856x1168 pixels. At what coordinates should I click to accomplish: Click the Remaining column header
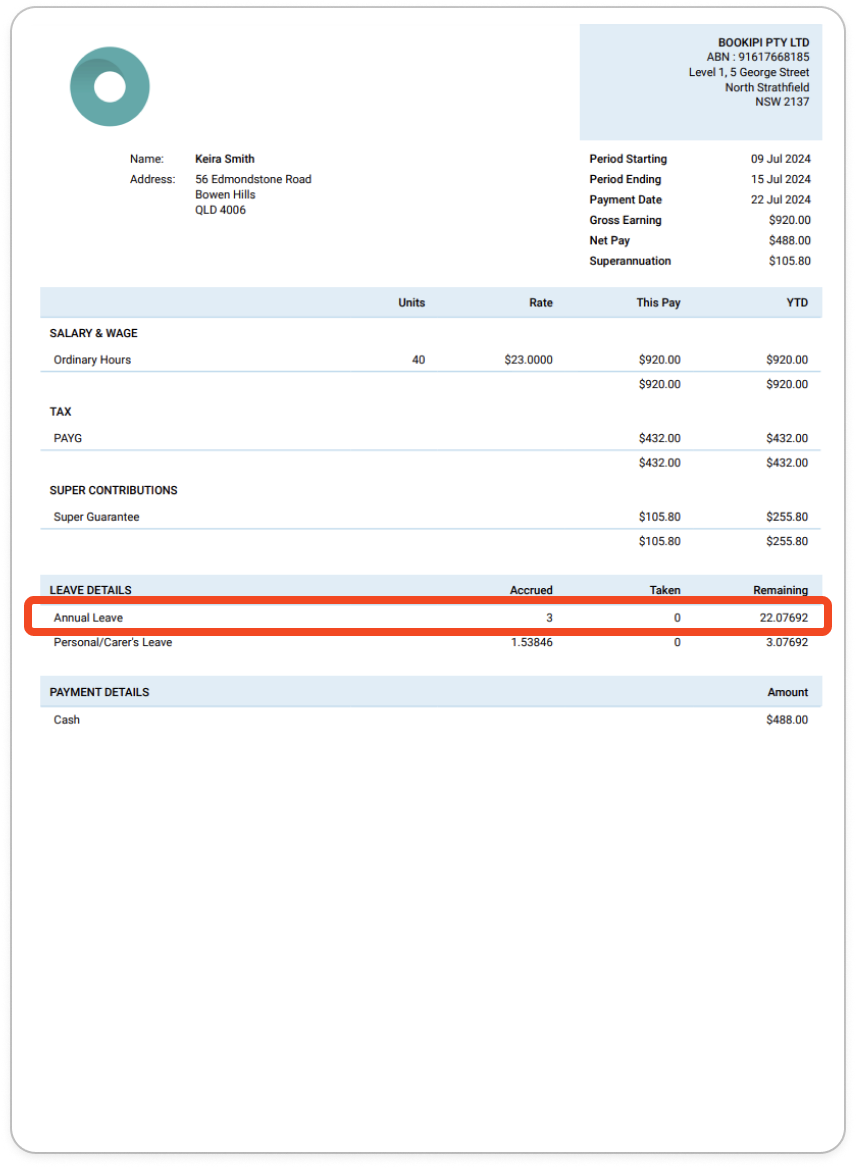pos(780,590)
